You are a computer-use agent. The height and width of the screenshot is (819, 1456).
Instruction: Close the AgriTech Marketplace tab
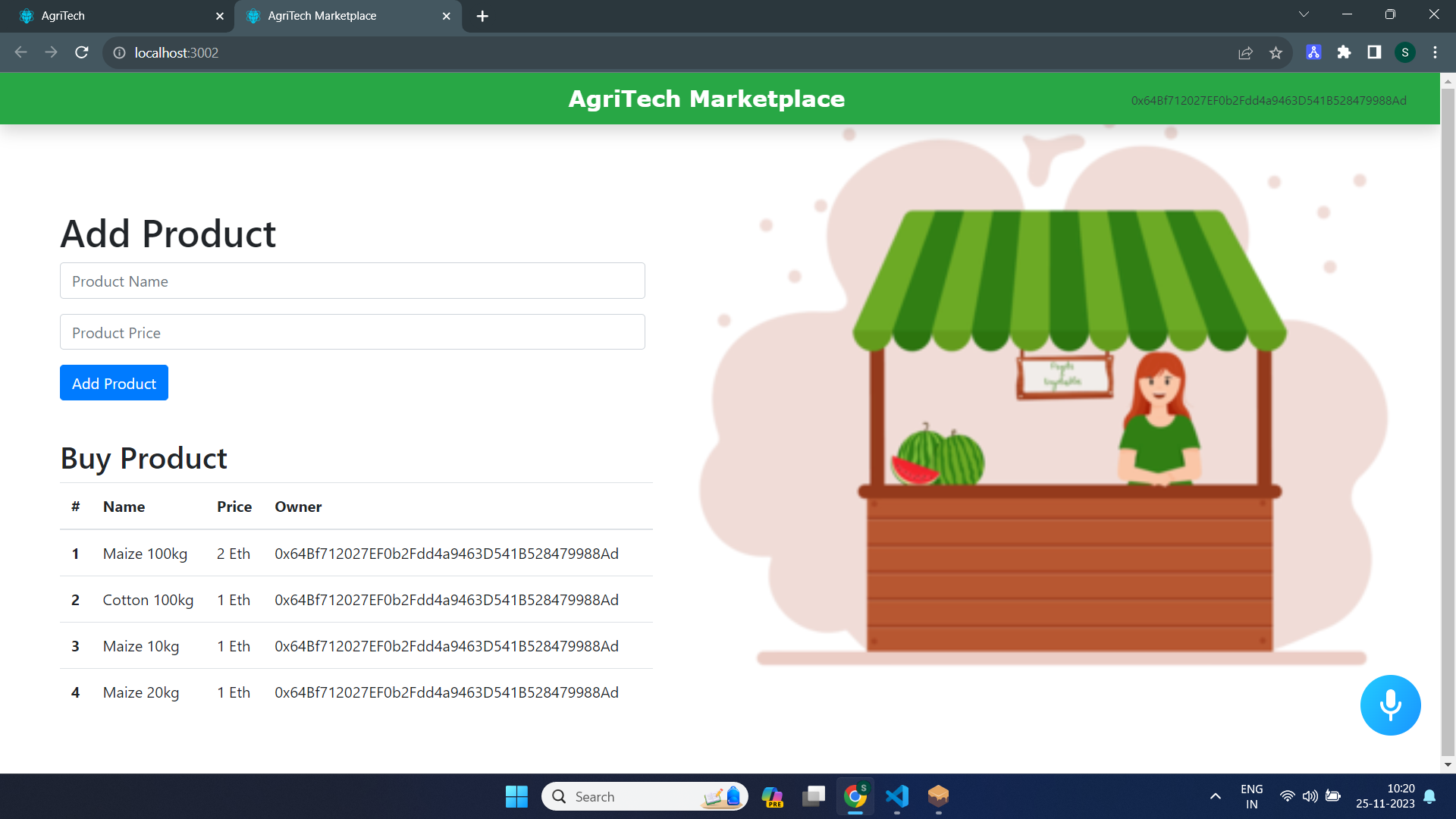coord(446,16)
